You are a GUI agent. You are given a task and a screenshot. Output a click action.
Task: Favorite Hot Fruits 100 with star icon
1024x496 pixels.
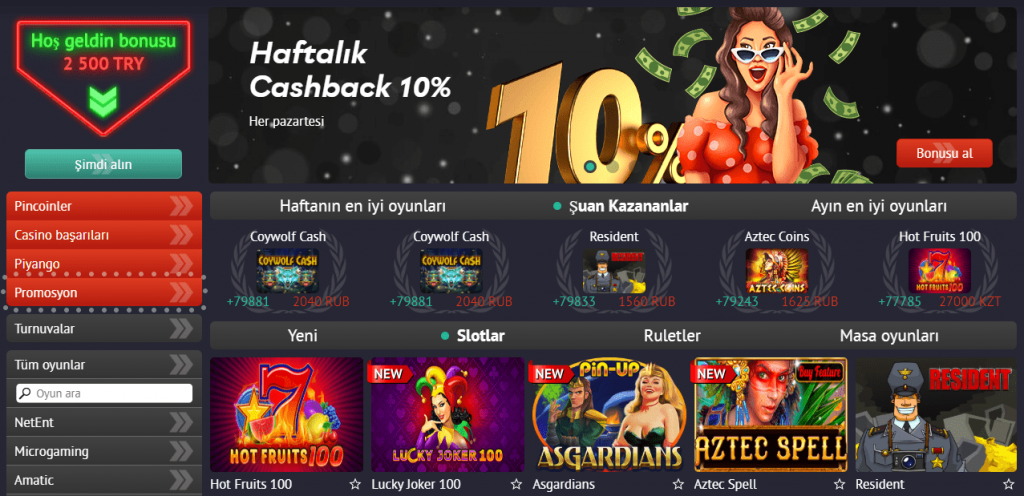pyautogui.click(x=355, y=484)
